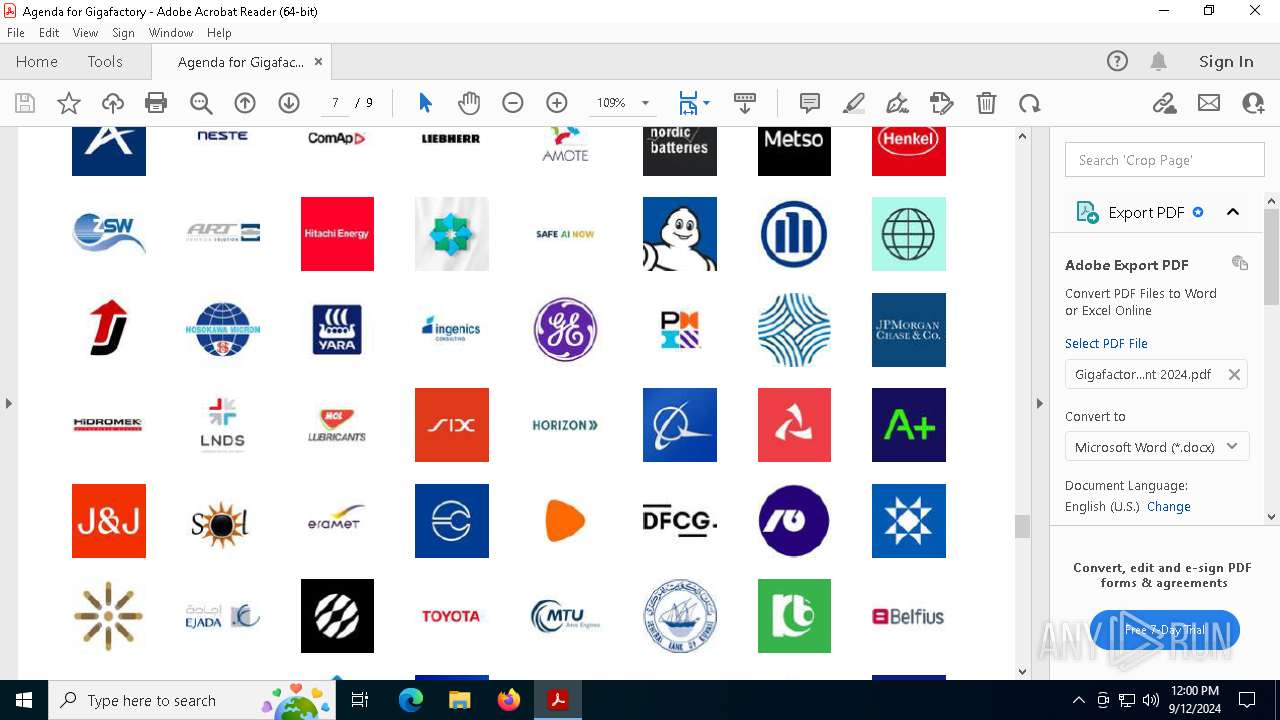The height and width of the screenshot is (720, 1280).
Task: Open the Find text search icon
Action: click(x=201, y=103)
